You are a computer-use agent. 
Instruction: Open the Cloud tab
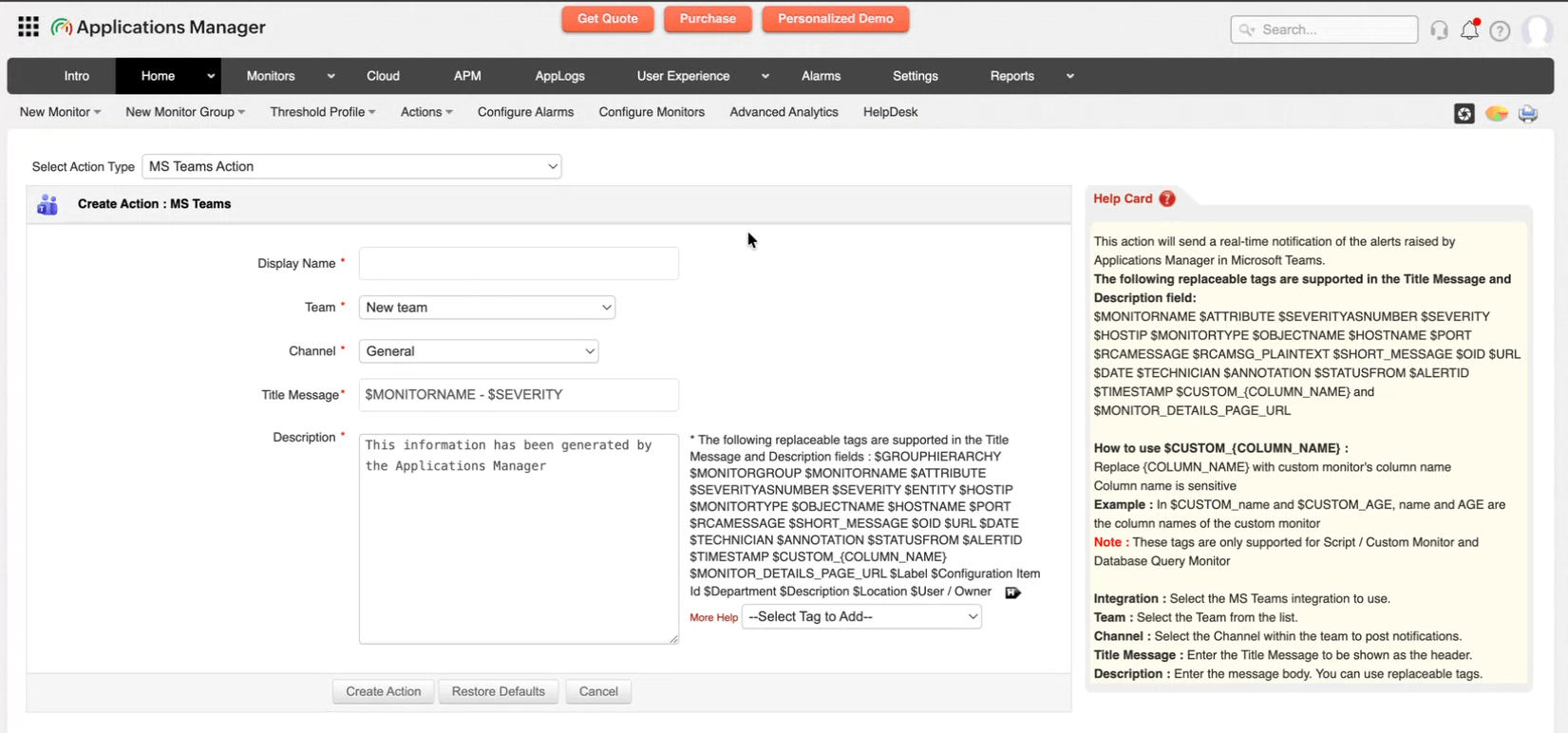(x=384, y=76)
